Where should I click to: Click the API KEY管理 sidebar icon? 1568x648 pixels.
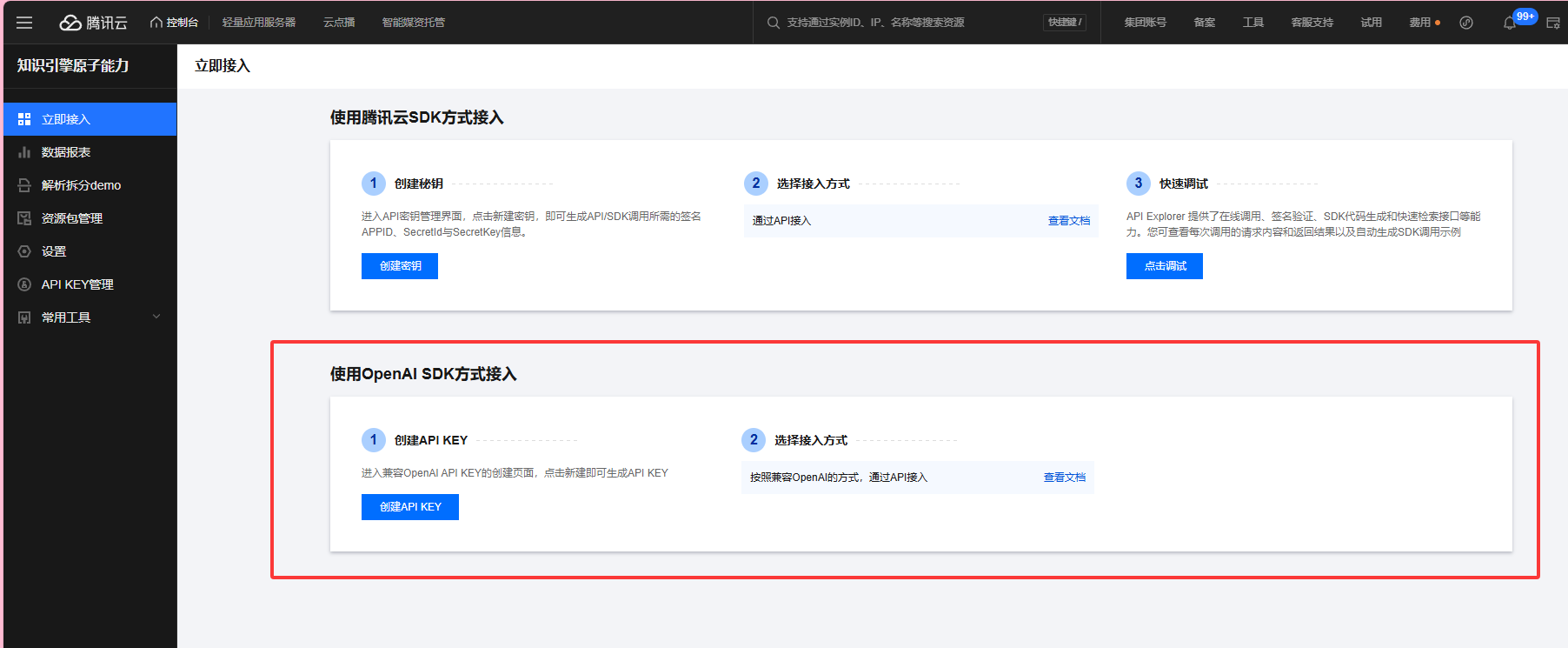(x=24, y=284)
